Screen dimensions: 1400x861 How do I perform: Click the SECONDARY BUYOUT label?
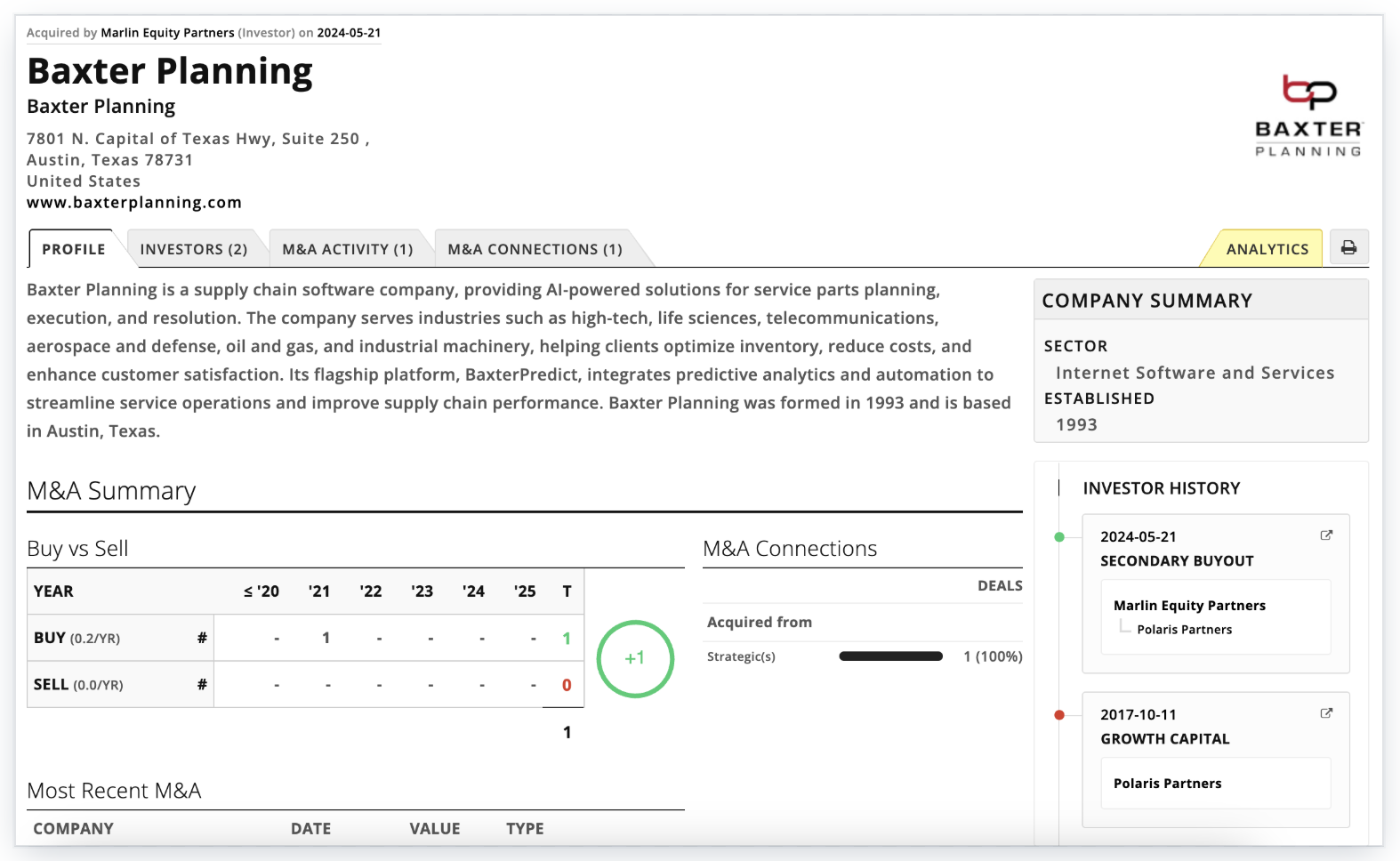coord(1177,560)
